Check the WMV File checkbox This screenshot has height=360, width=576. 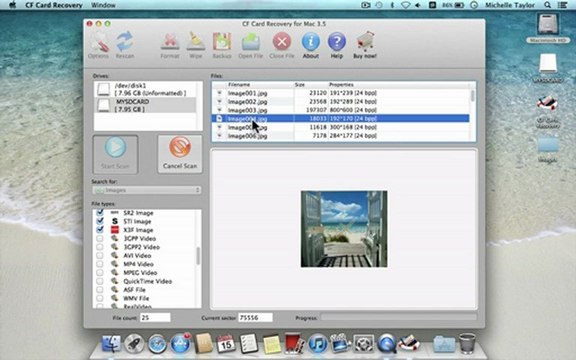pyautogui.click(x=100, y=298)
